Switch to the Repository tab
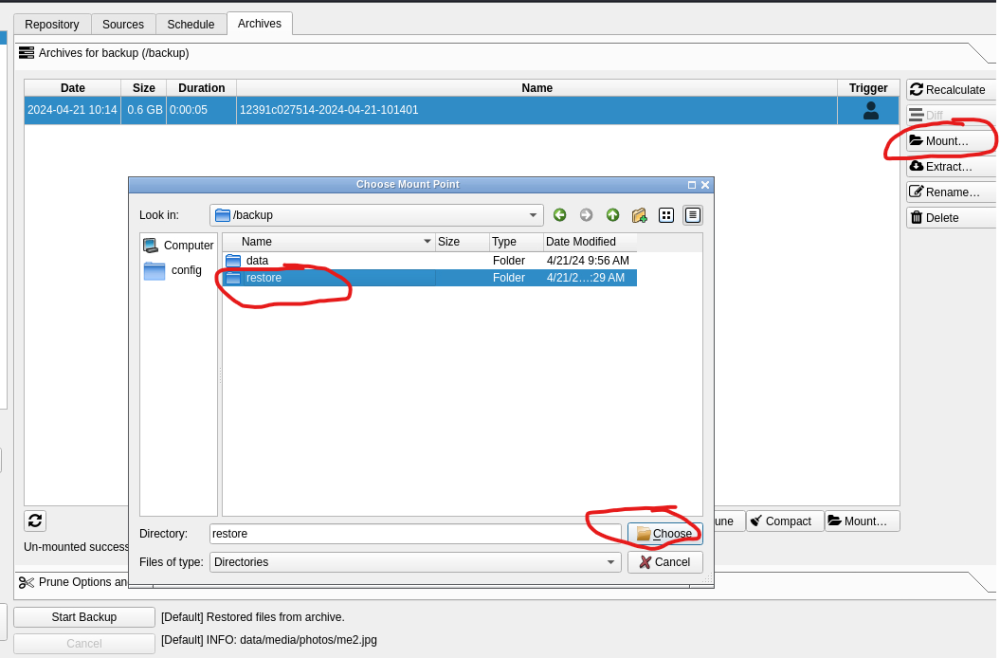 point(52,24)
